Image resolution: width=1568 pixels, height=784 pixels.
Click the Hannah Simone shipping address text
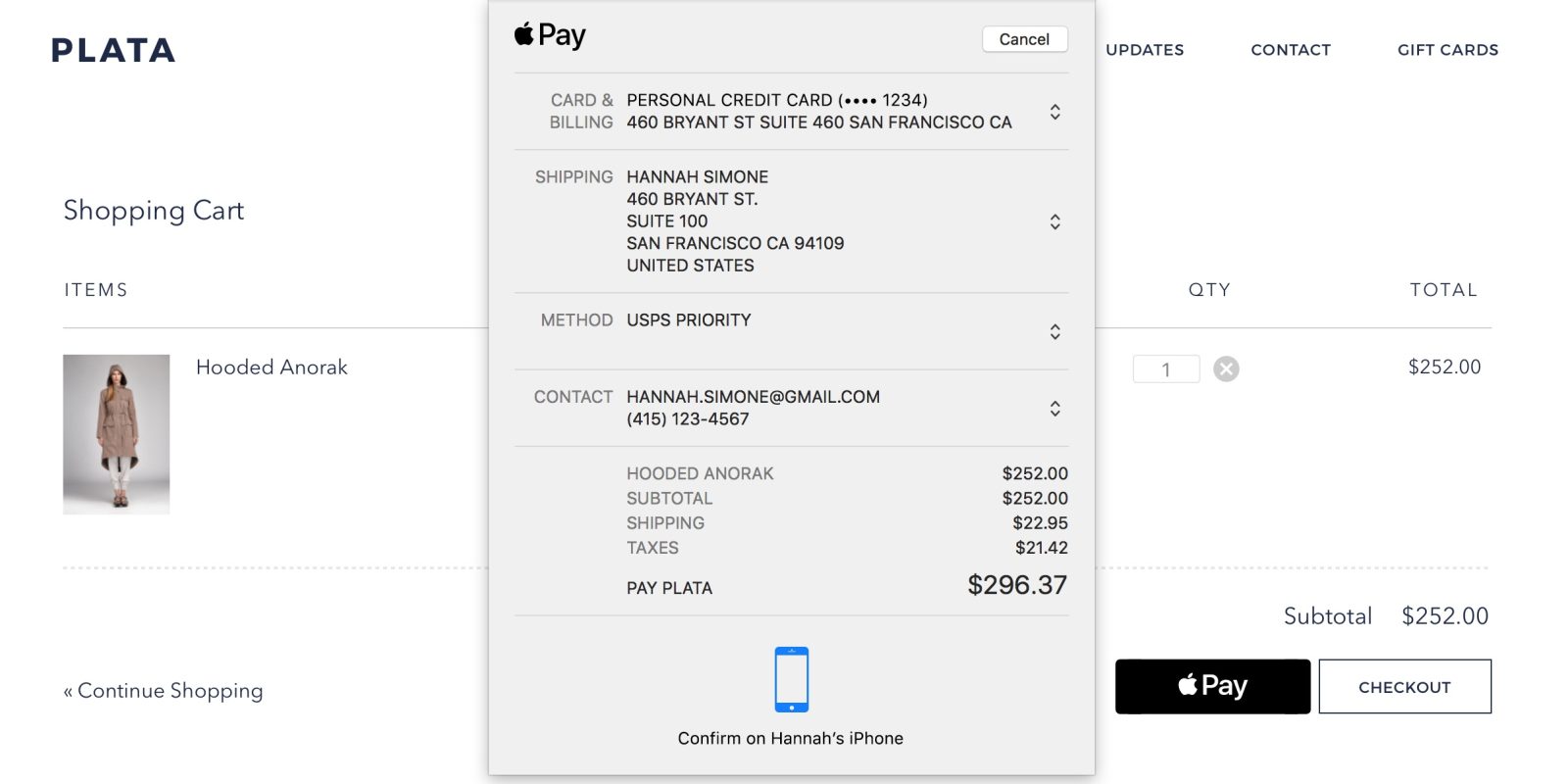point(735,221)
